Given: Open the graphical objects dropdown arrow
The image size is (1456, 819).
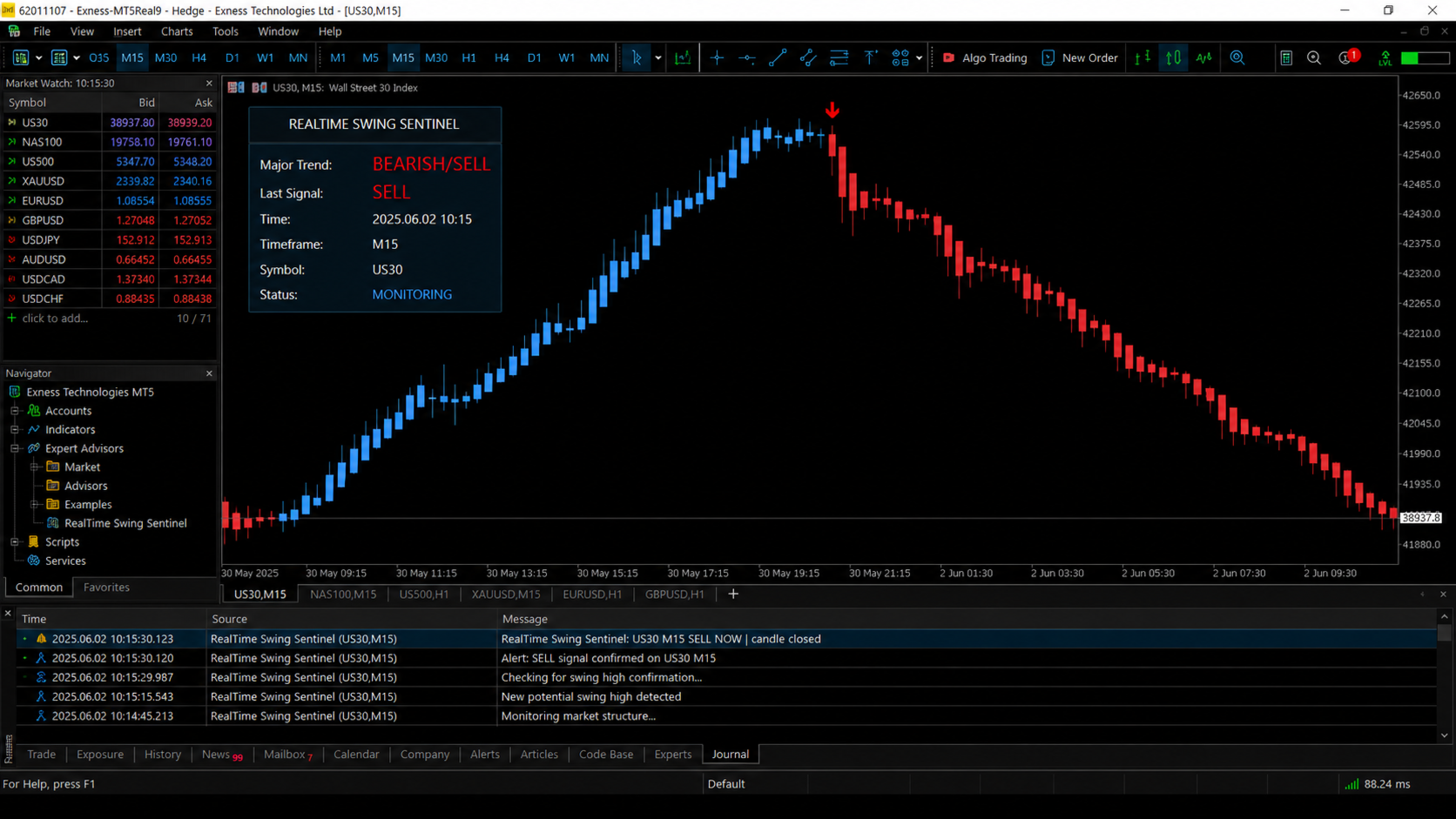Looking at the screenshot, I should click(919, 58).
